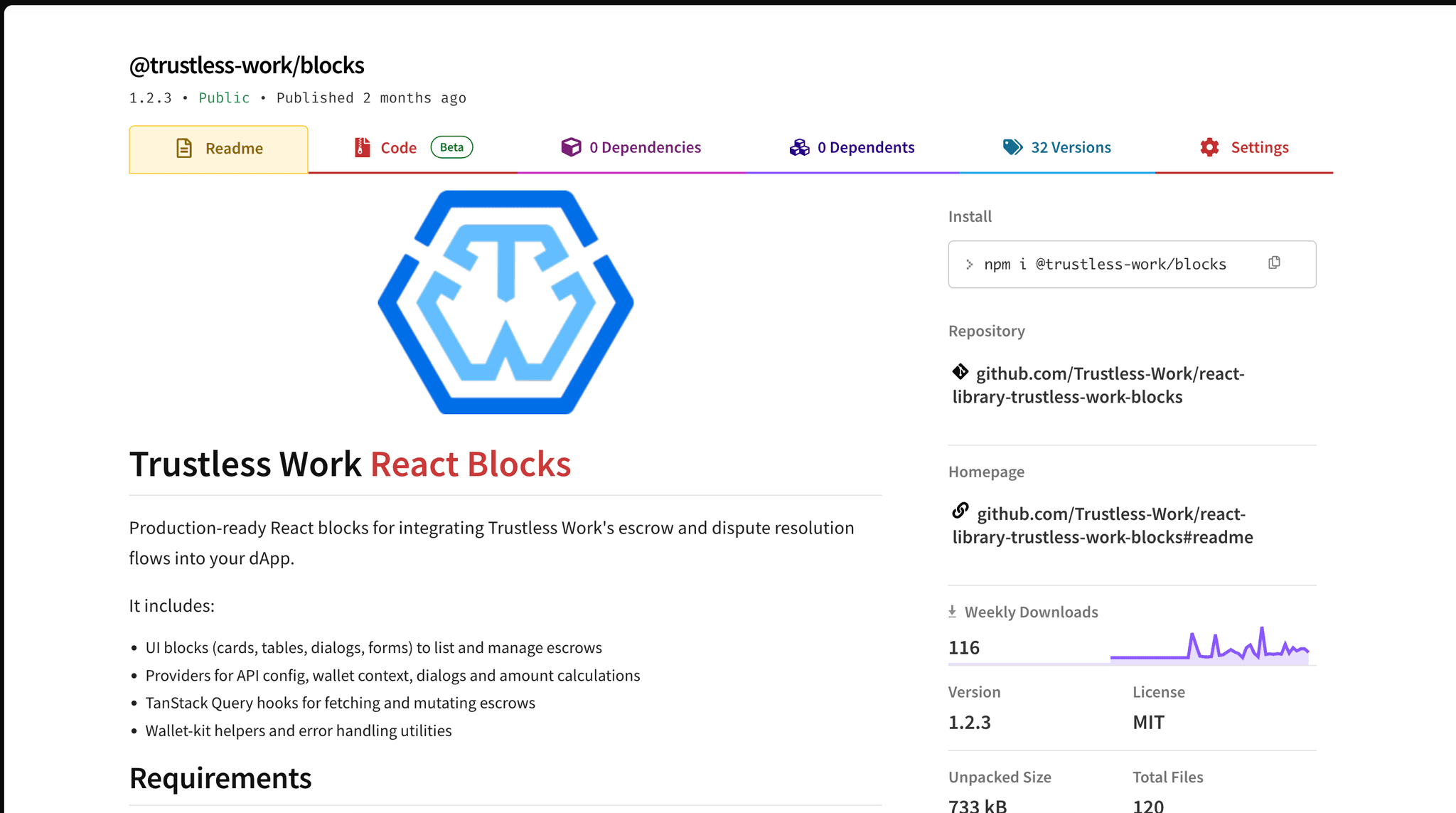The width and height of the screenshot is (1456, 813).
Task: Click the Requirements heading
Action: pos(220,778)
